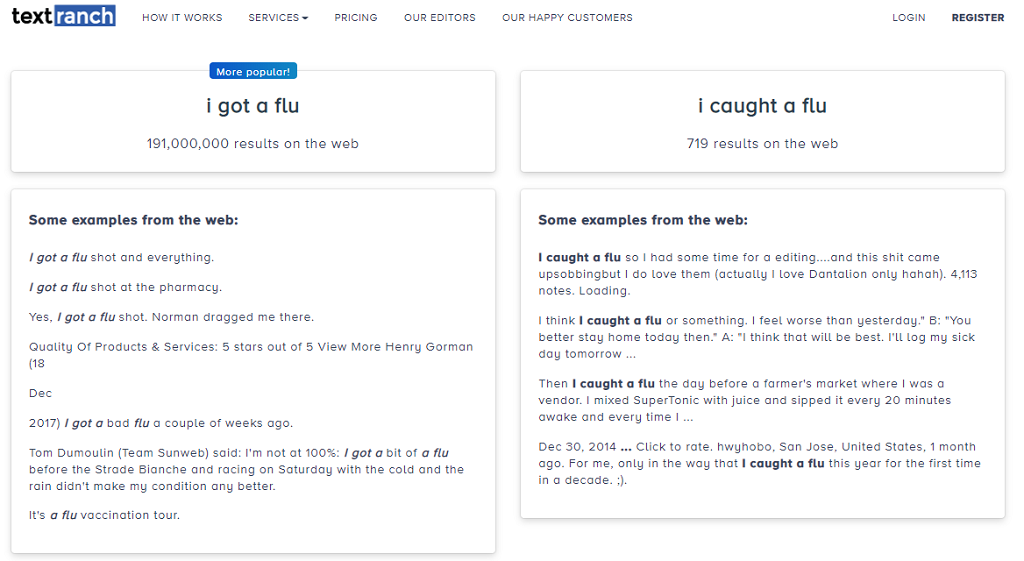This screenshot has height=561, width=1024.
Task: Select the "i caught a flu" heading
Action: pos(762,106)
